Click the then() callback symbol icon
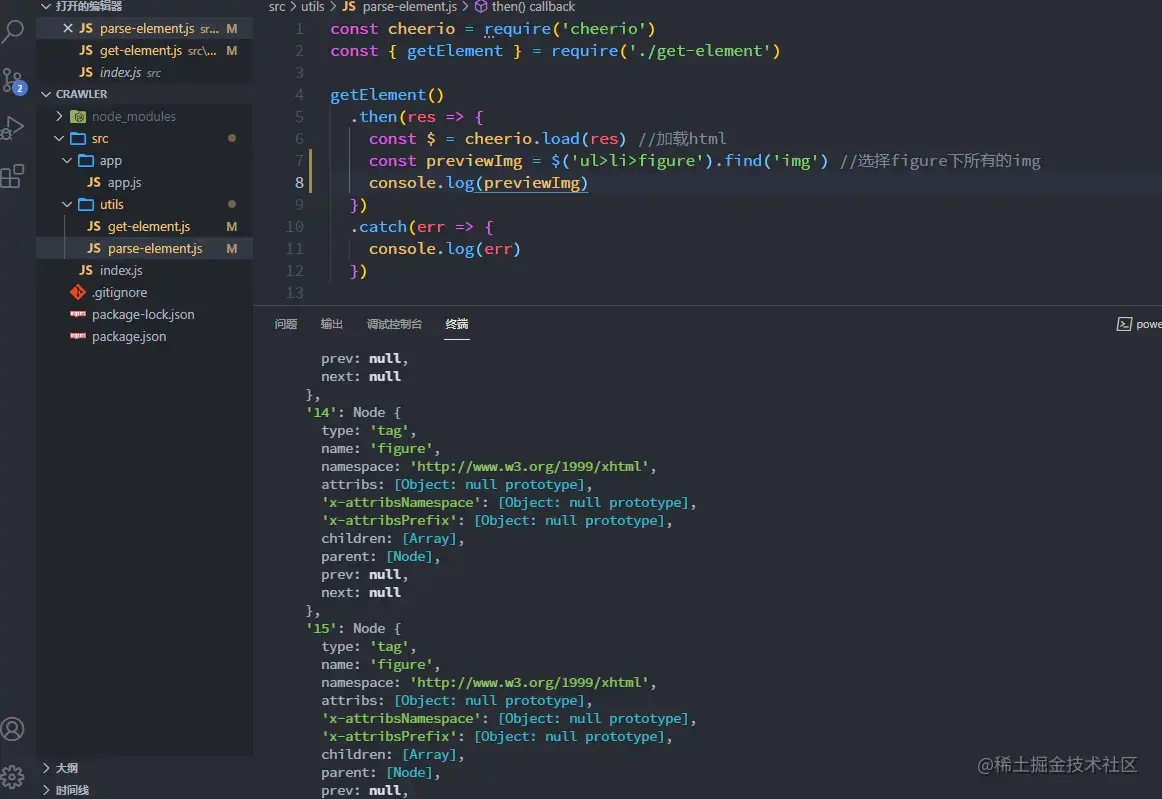 pyautogui.click(x=481, y=7)
